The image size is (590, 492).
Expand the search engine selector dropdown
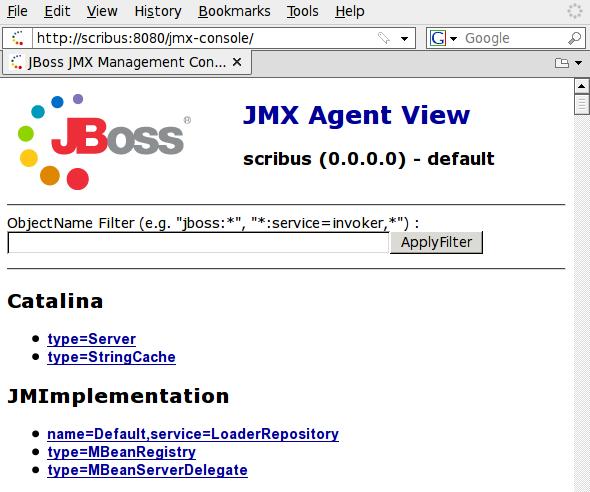[453, 38]
